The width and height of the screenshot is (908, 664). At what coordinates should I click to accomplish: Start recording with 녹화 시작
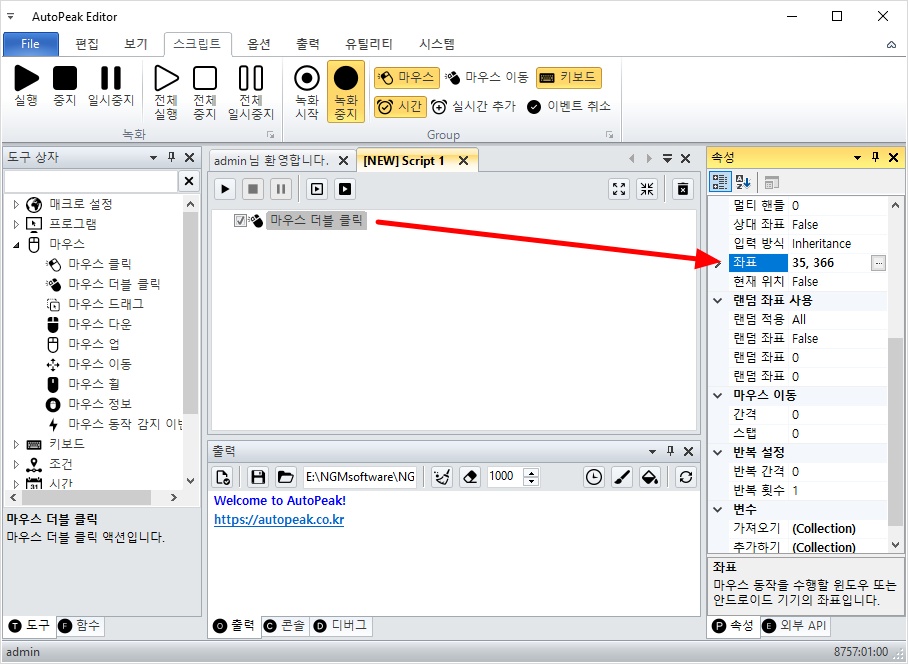click(307, 92)
